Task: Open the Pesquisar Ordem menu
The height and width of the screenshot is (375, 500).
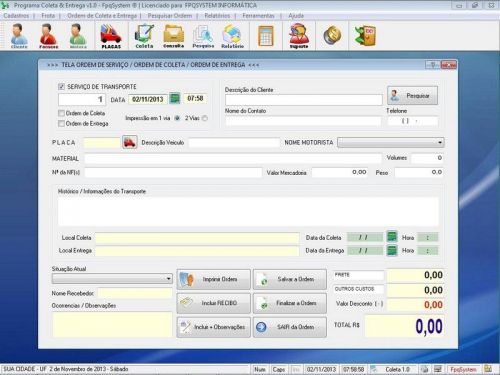Action: (170, 16)
